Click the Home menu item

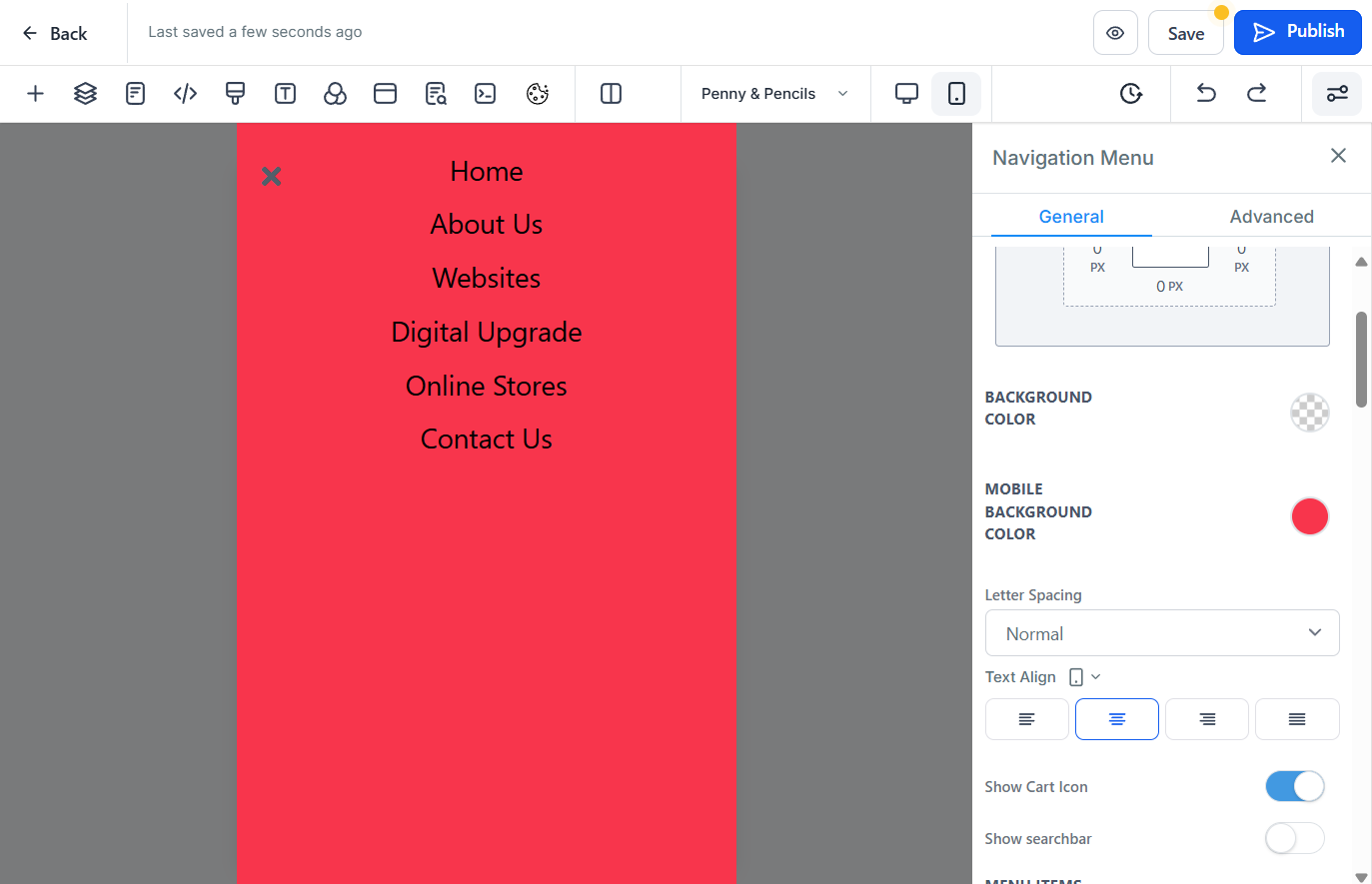[487, 172]
